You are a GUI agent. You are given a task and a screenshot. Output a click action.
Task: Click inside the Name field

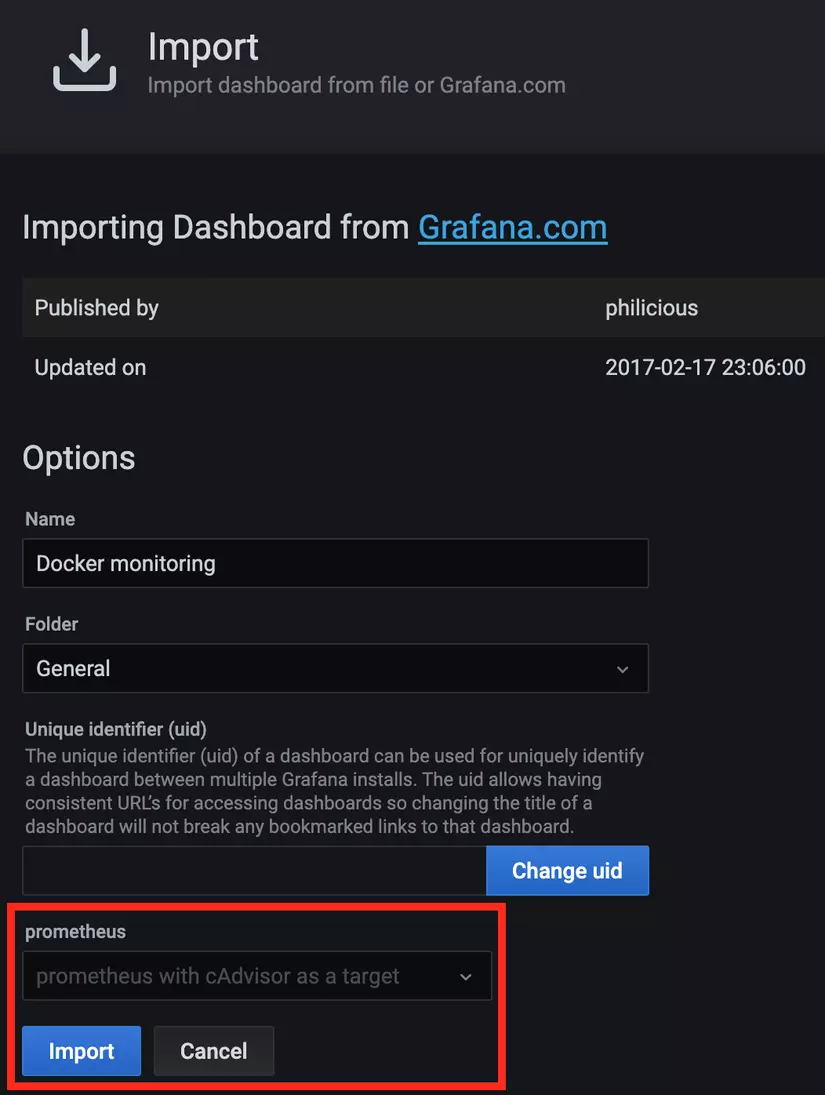click(335, 563)
